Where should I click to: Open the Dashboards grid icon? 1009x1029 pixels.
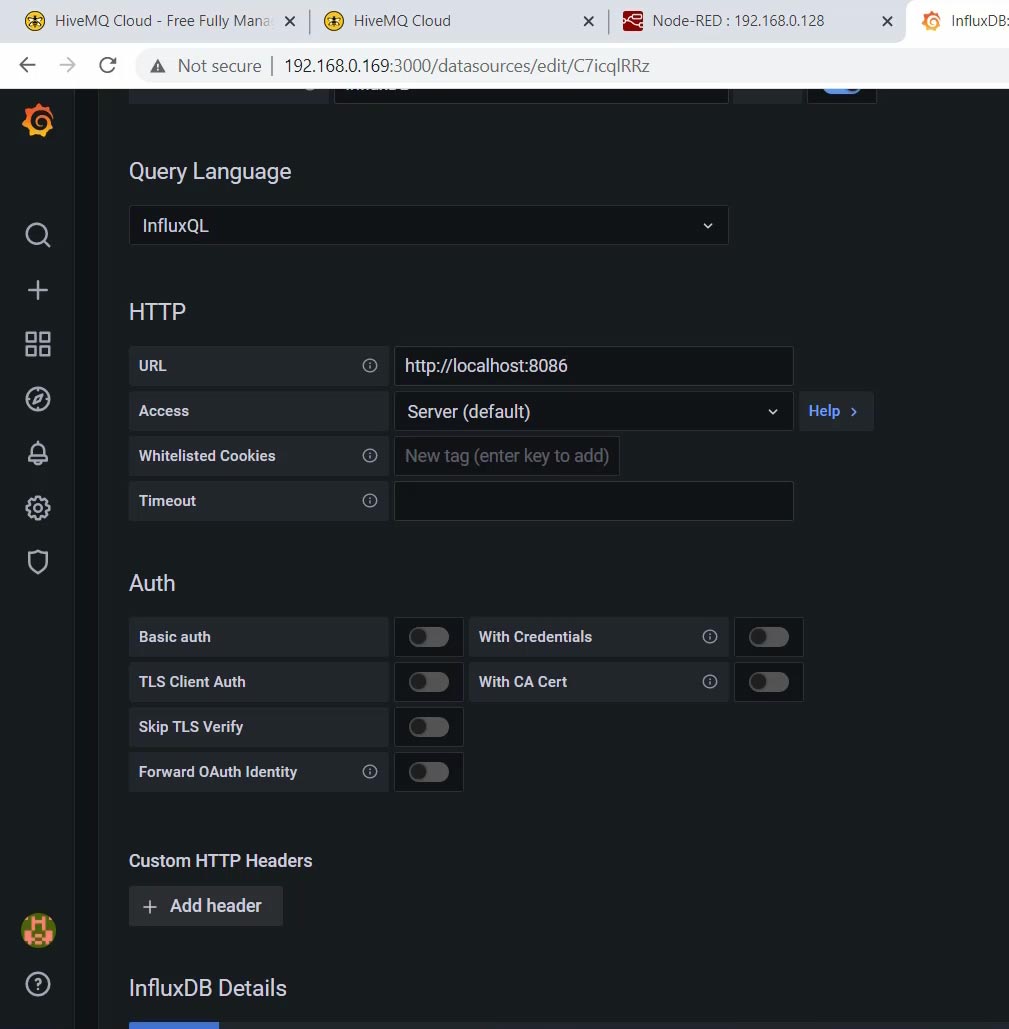point(38,344)
